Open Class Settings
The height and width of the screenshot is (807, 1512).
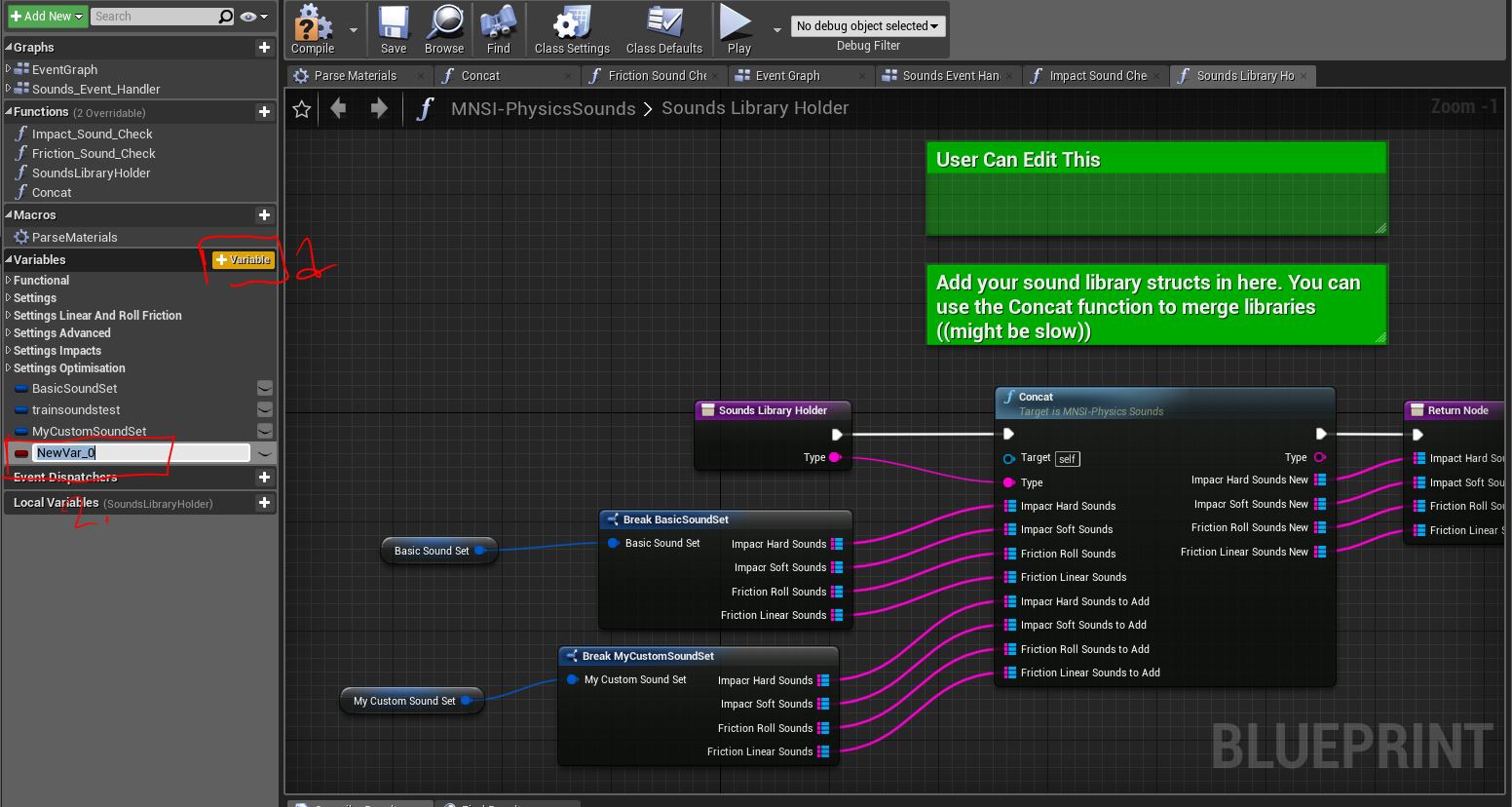click(572, 28)
